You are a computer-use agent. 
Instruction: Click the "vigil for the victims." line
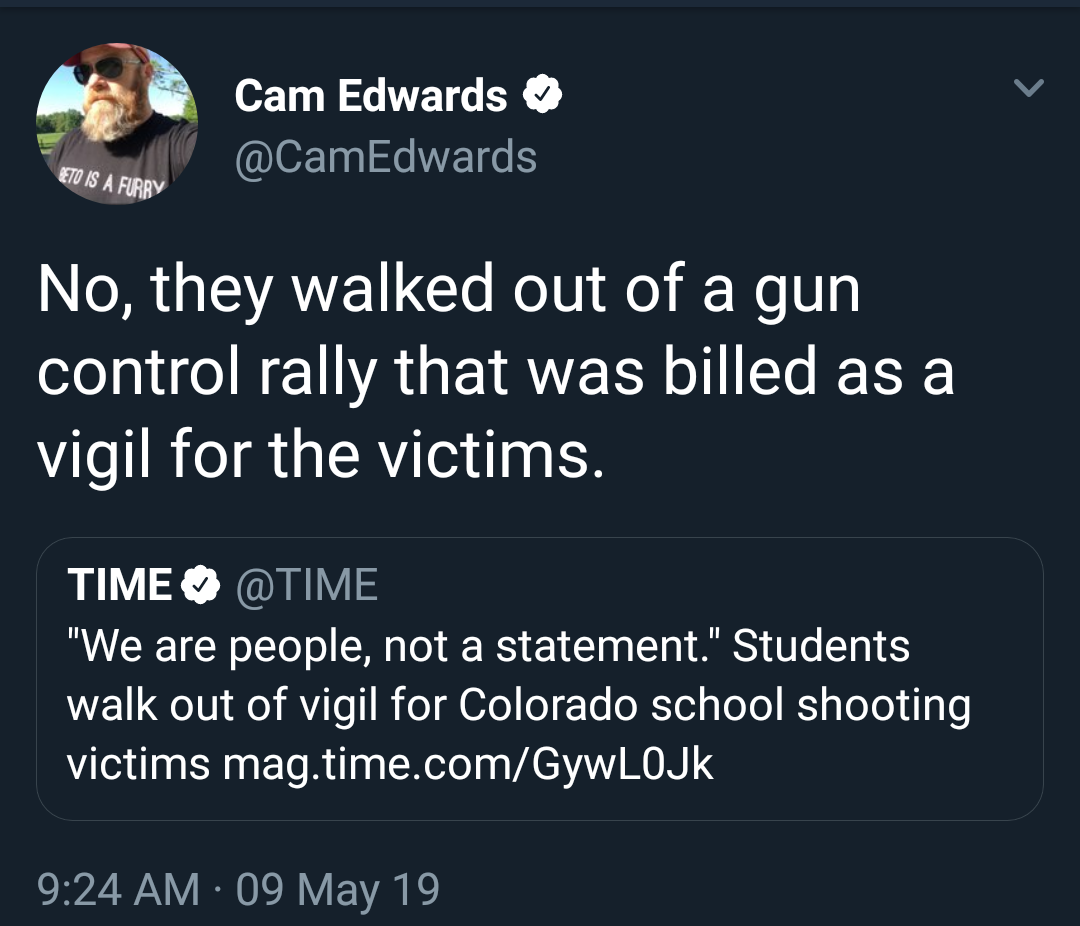click(x=321, y=453)
